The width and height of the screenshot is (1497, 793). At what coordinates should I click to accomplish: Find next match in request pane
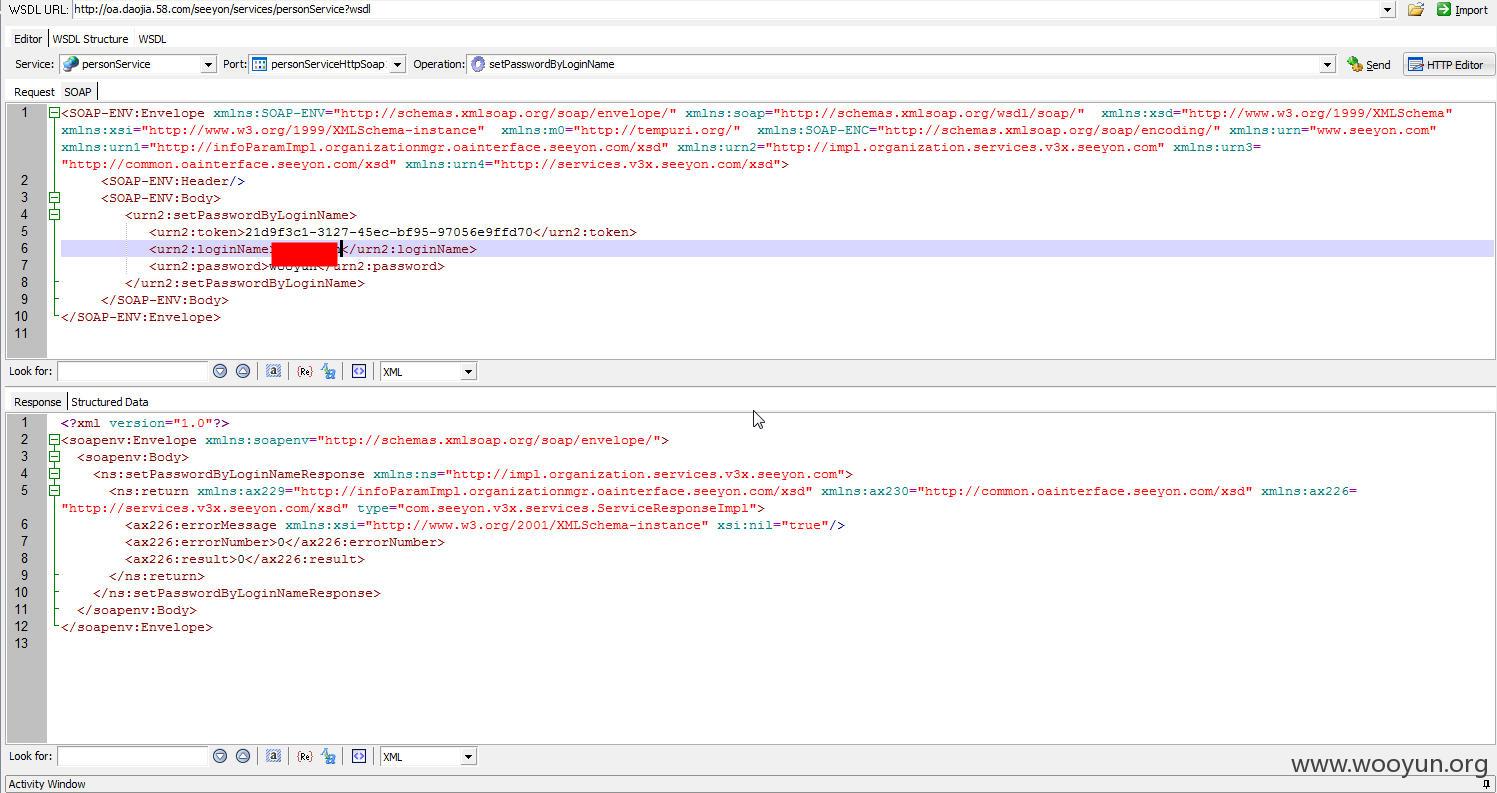click(220, 371)
